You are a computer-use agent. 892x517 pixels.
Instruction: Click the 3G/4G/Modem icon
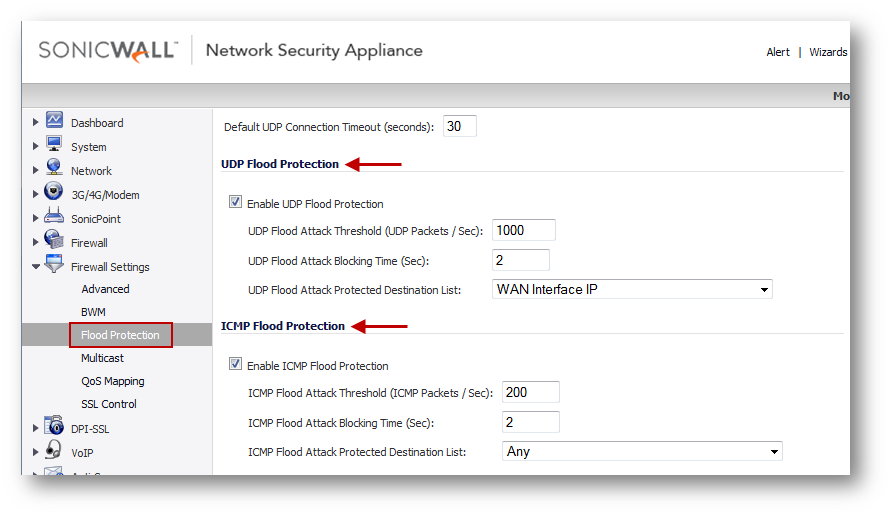53,191
